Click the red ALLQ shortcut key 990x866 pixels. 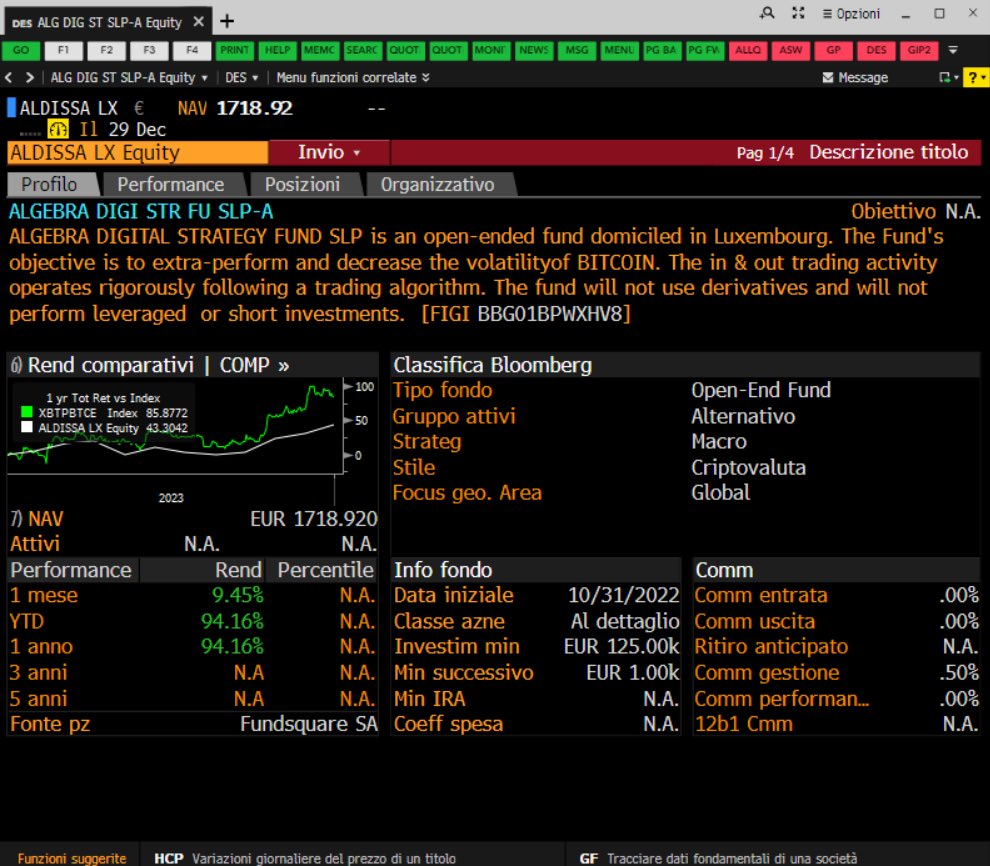coord(748,50)
